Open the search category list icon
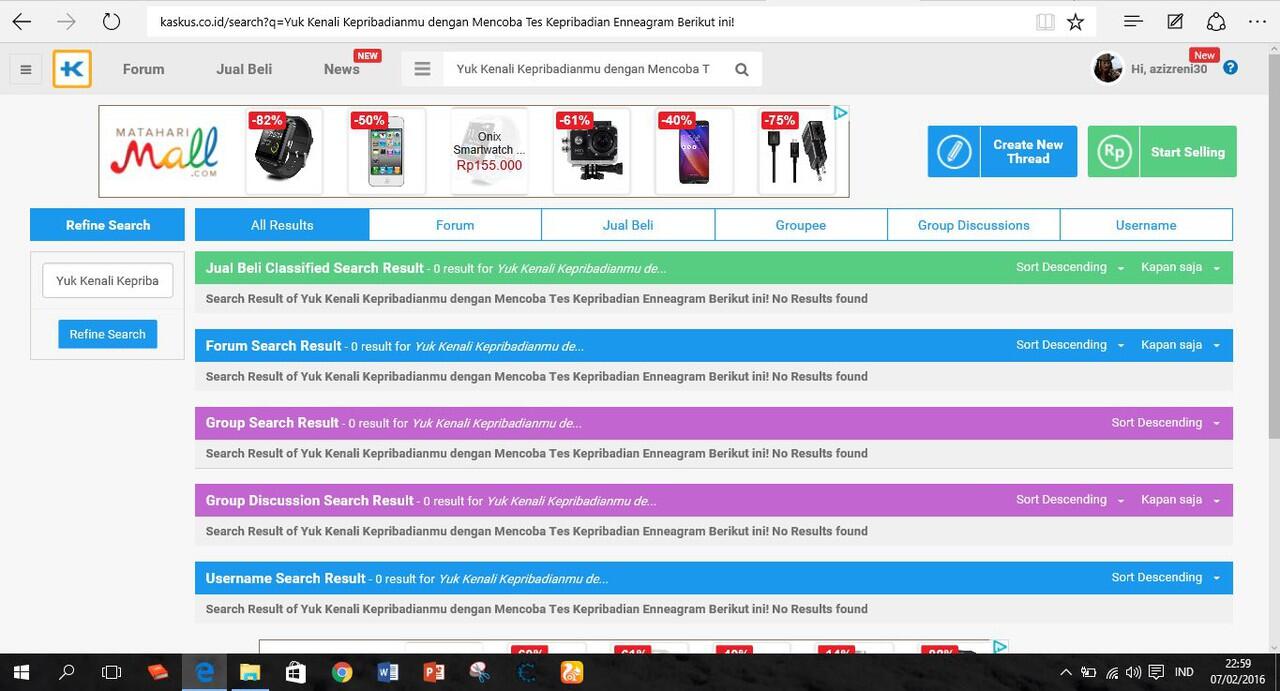Screen dimensions: 1280x691 (x=422, y=69)
